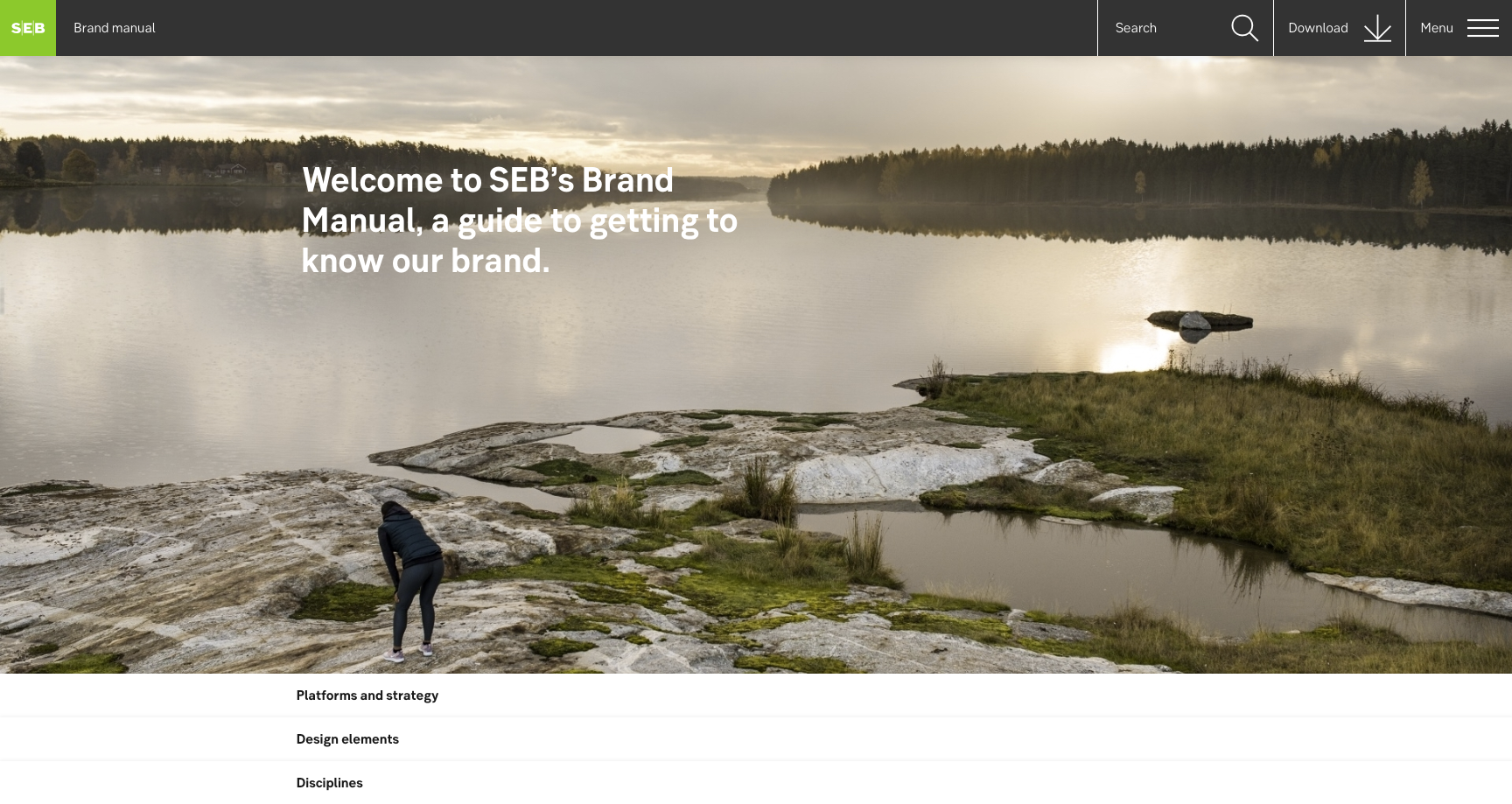1512x804 pixels.
Task: Click the green SEB logo
Action: click(x=28, y=28)
